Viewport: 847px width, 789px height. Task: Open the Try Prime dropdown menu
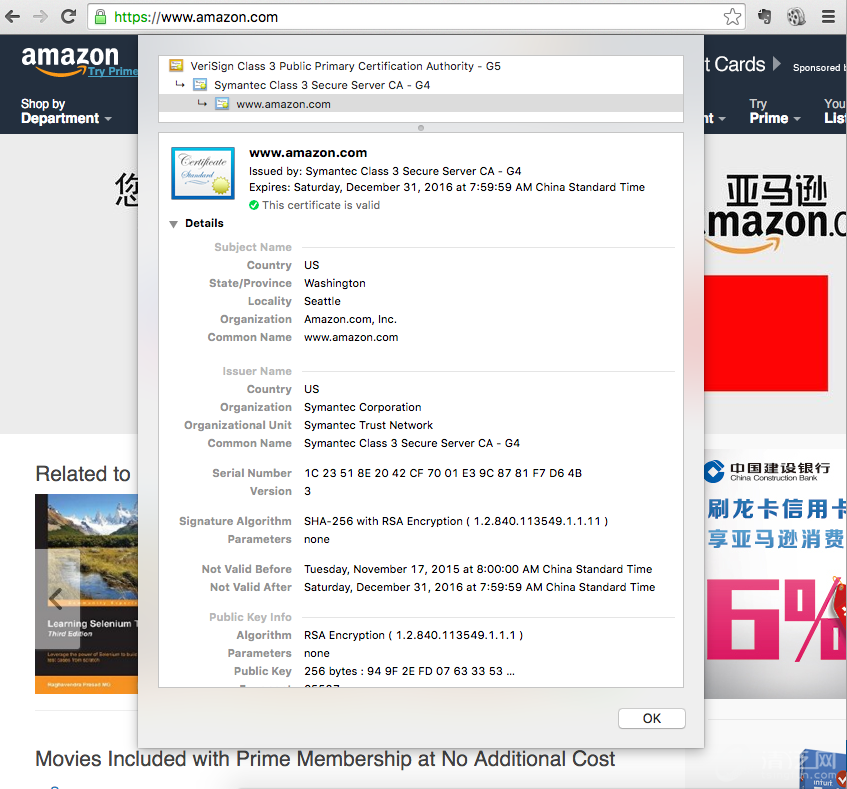(x=774, y=112)
